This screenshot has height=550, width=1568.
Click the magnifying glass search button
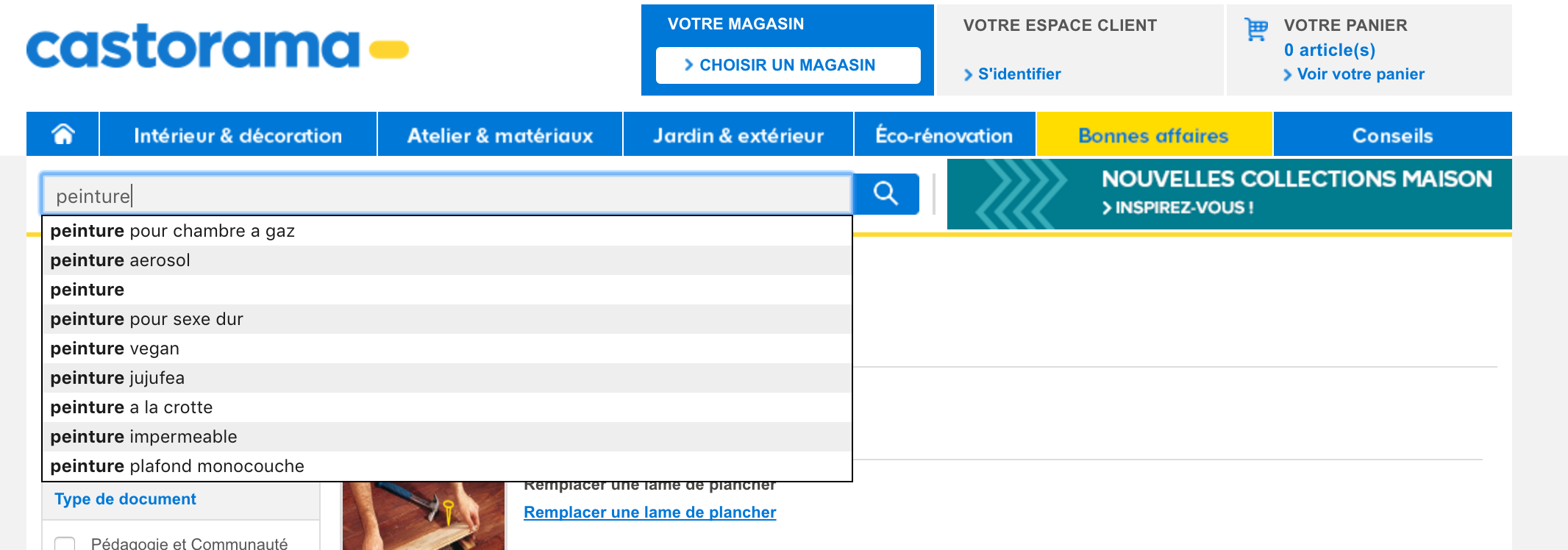point(886,194)
